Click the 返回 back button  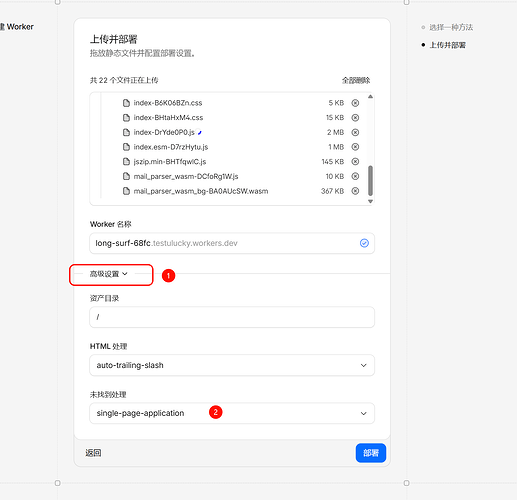tap(93, 453)
